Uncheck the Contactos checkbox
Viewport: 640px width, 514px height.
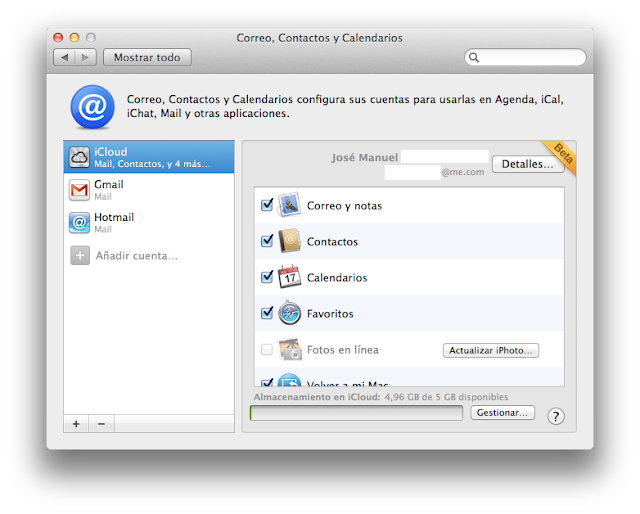[267, 241]
